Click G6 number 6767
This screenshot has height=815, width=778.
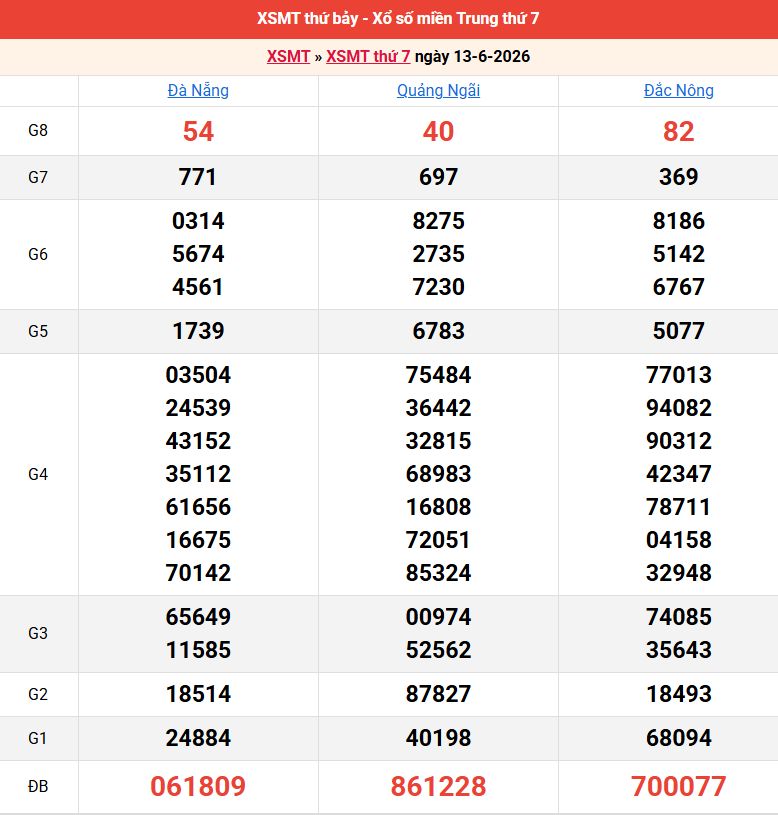pos(679,287)
